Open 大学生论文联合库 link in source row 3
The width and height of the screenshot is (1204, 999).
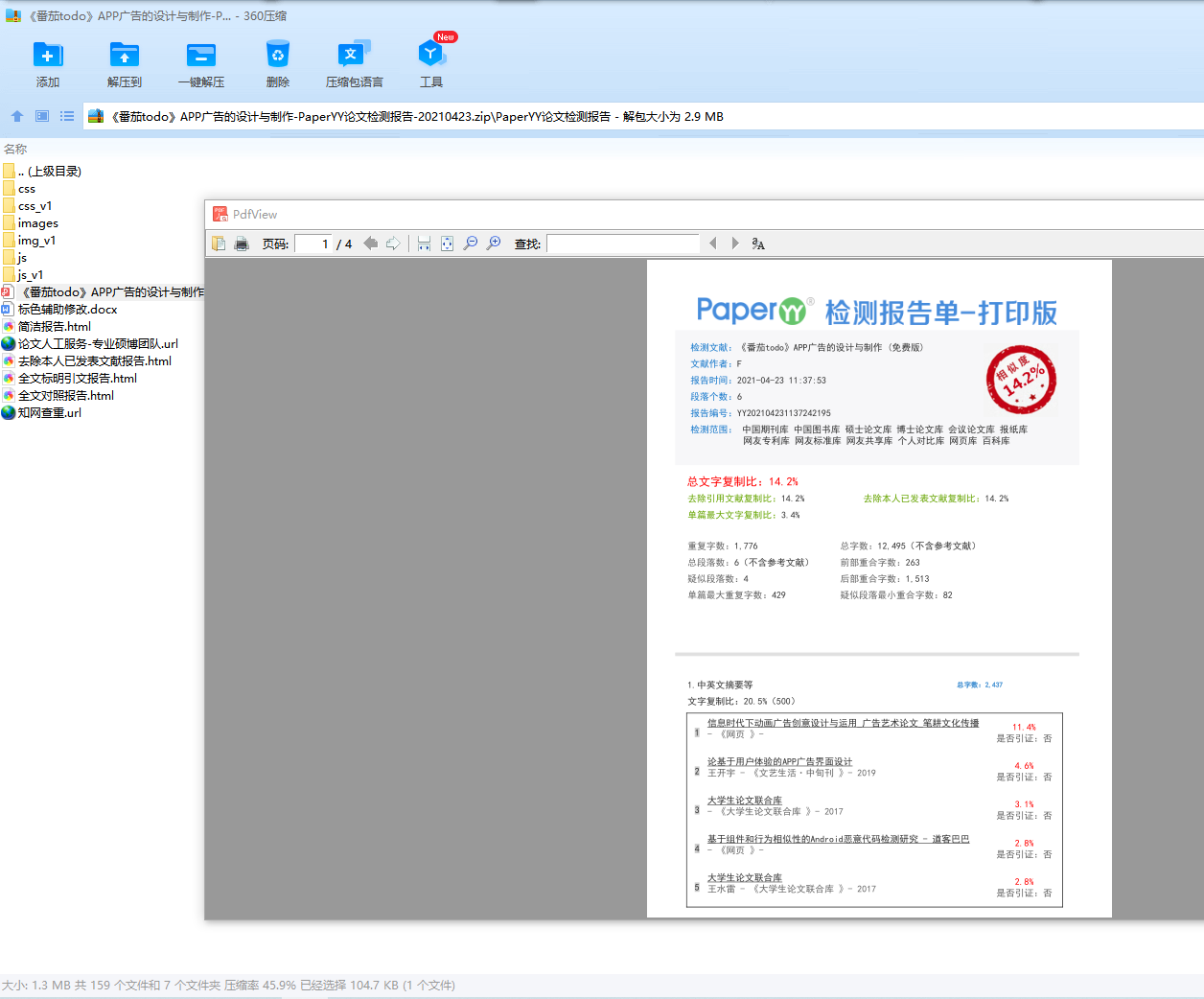pos(745,800)
